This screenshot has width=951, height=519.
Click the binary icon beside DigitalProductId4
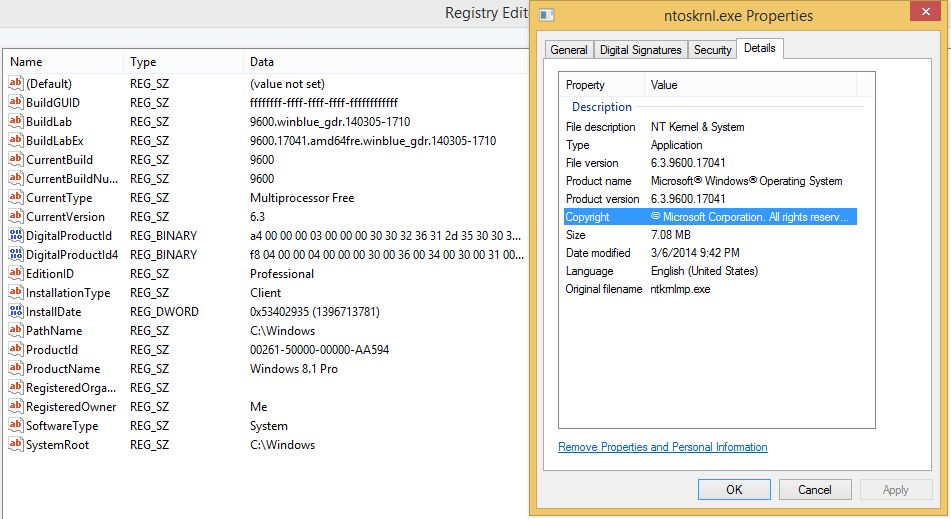point(16,254)
